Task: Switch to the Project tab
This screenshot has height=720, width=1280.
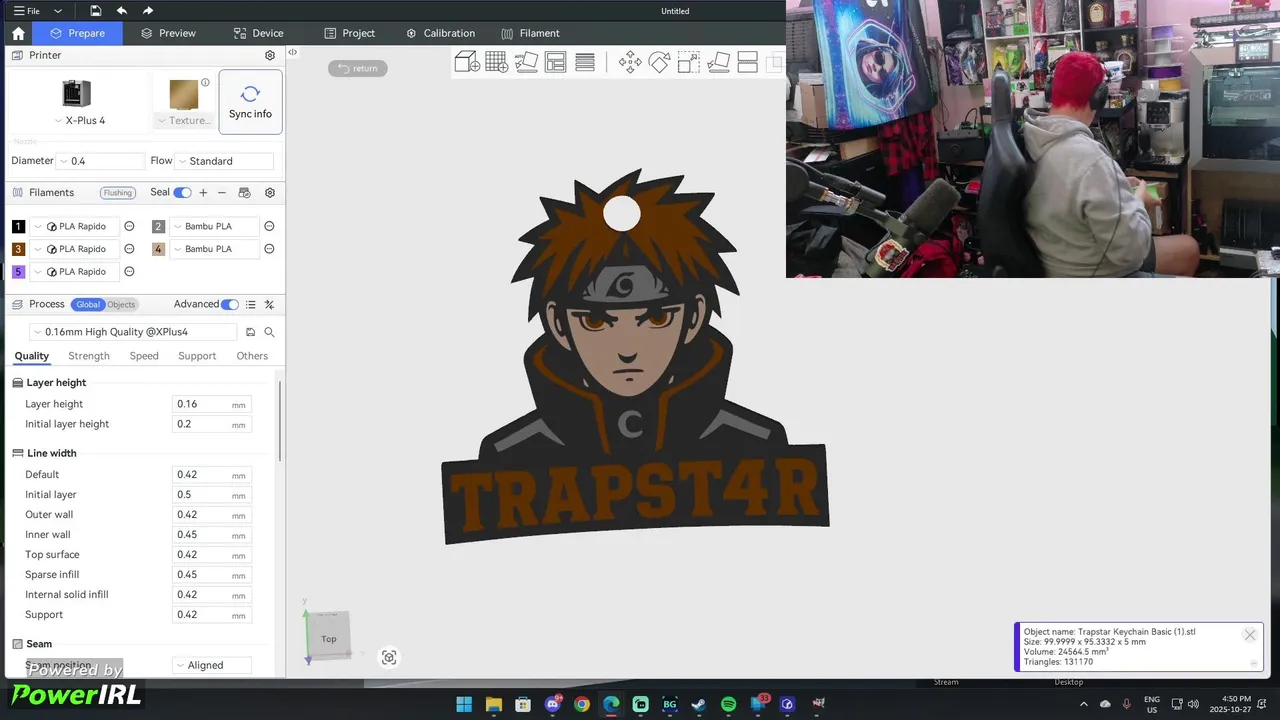Action: pyautogui.click(x=350, y=33)
